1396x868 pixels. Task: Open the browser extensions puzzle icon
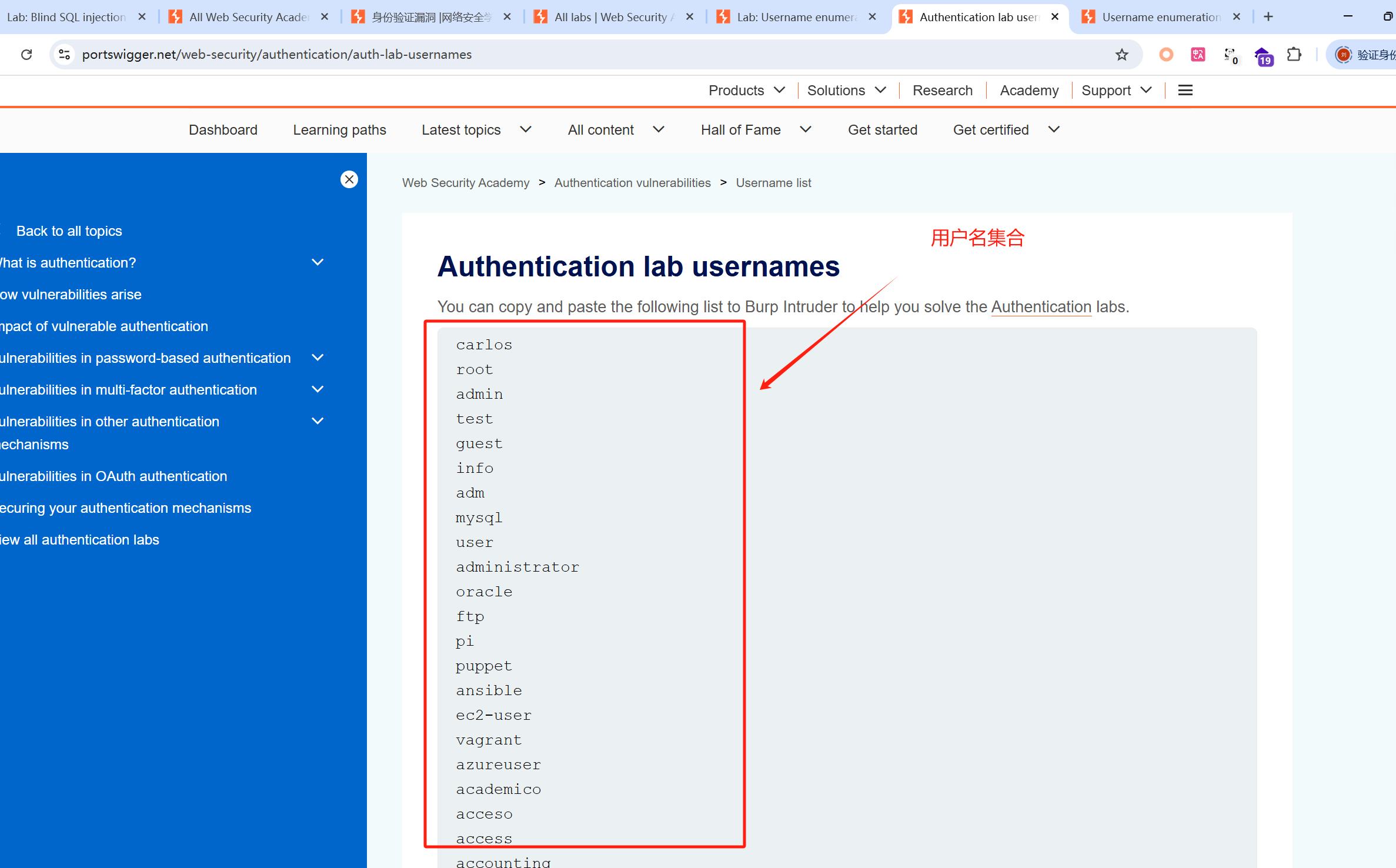point(1294,55)
